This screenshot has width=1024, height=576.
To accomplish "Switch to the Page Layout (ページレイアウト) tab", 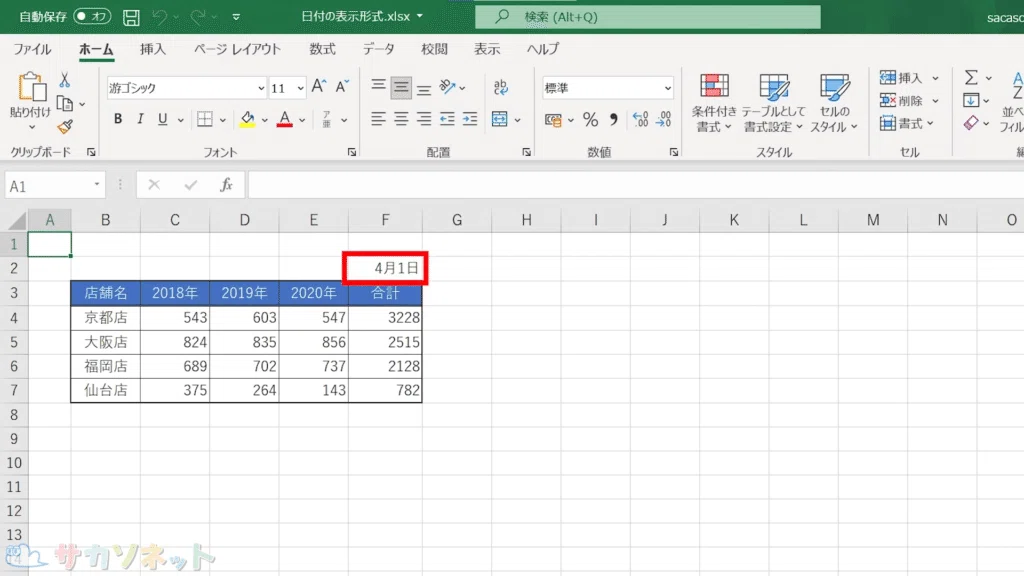I will pos(236,49).
